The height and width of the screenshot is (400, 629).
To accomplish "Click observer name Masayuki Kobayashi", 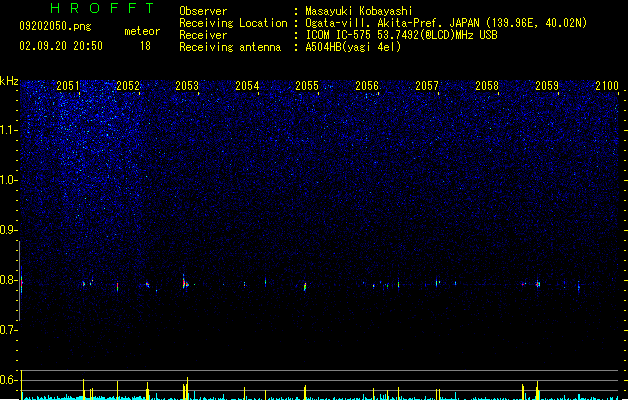I will tap(359, 11).
